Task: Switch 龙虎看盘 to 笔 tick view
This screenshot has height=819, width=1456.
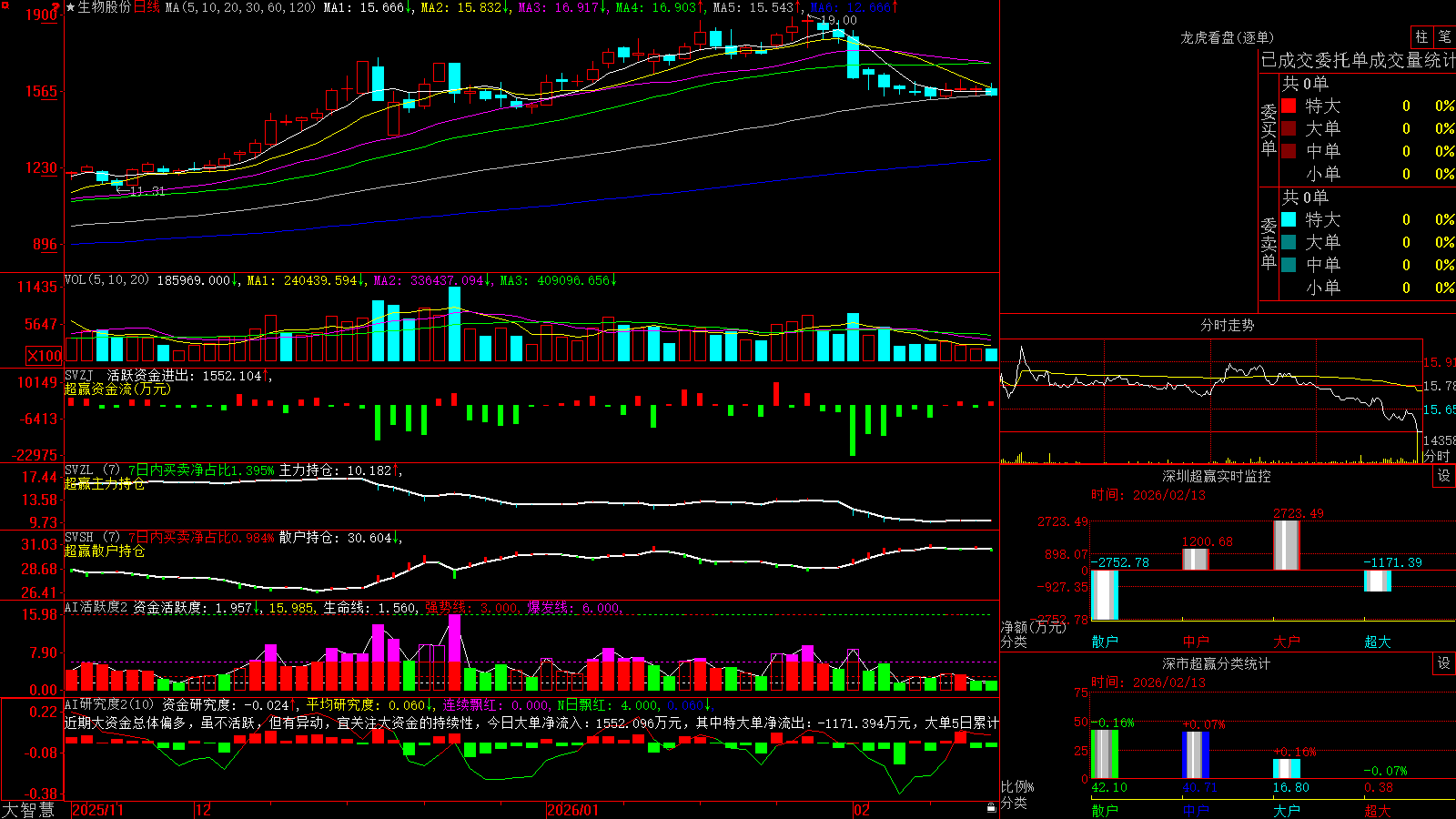Action: (x=1444, y=37)
